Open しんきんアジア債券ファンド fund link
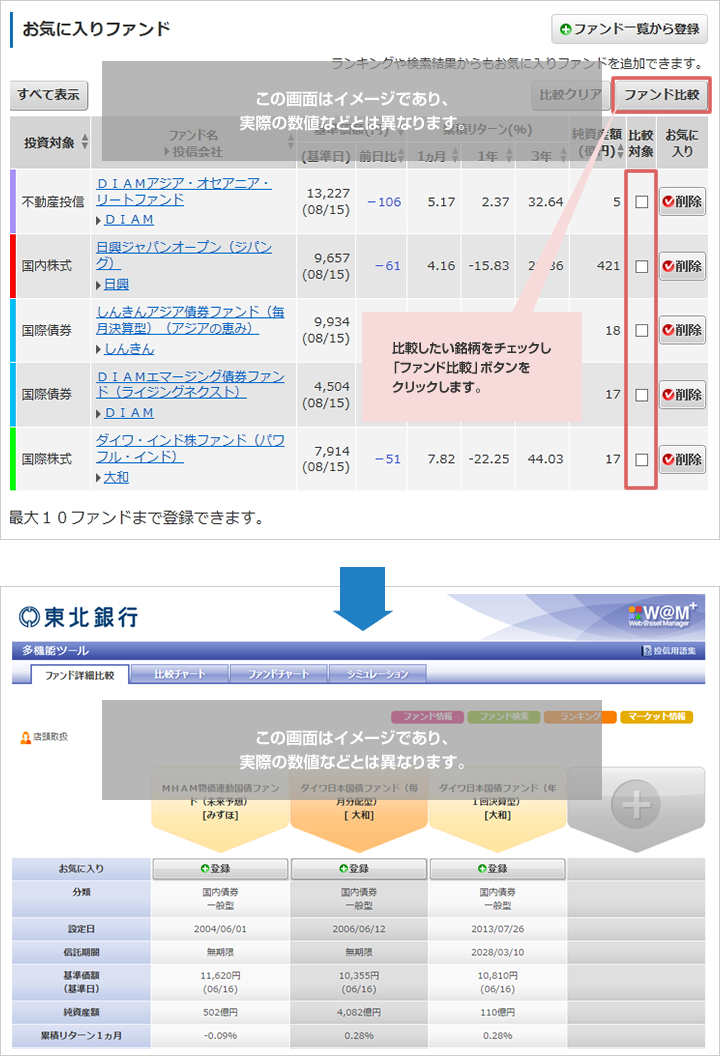The width and height of the screenshot is (720, 1056). [190, 320]
